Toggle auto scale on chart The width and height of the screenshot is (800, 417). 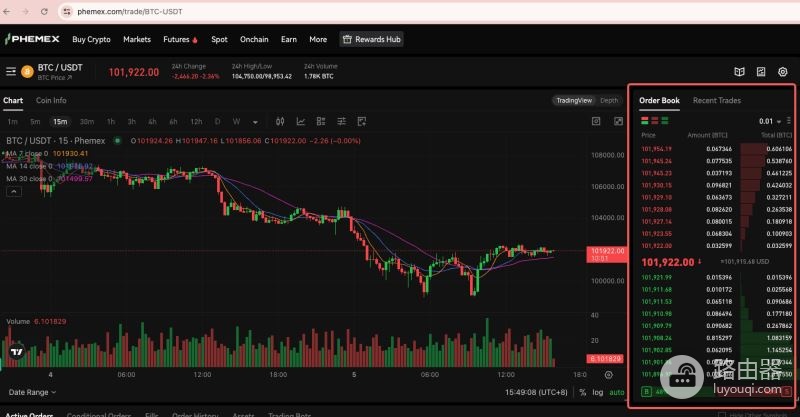pyautogui.click(x=617, y=393)
